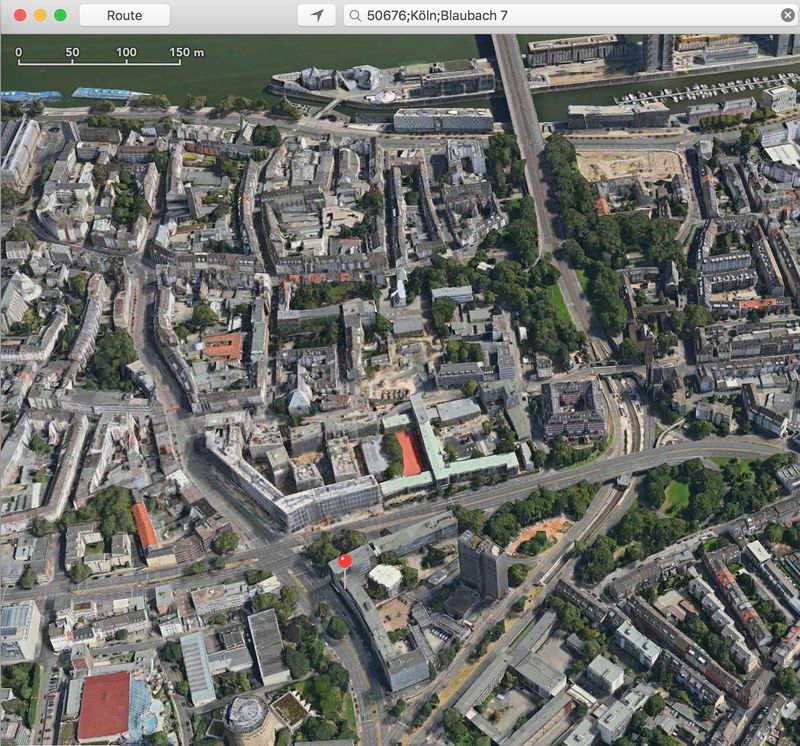Clear the search field text
800x746 pixels.
(787, 15)
